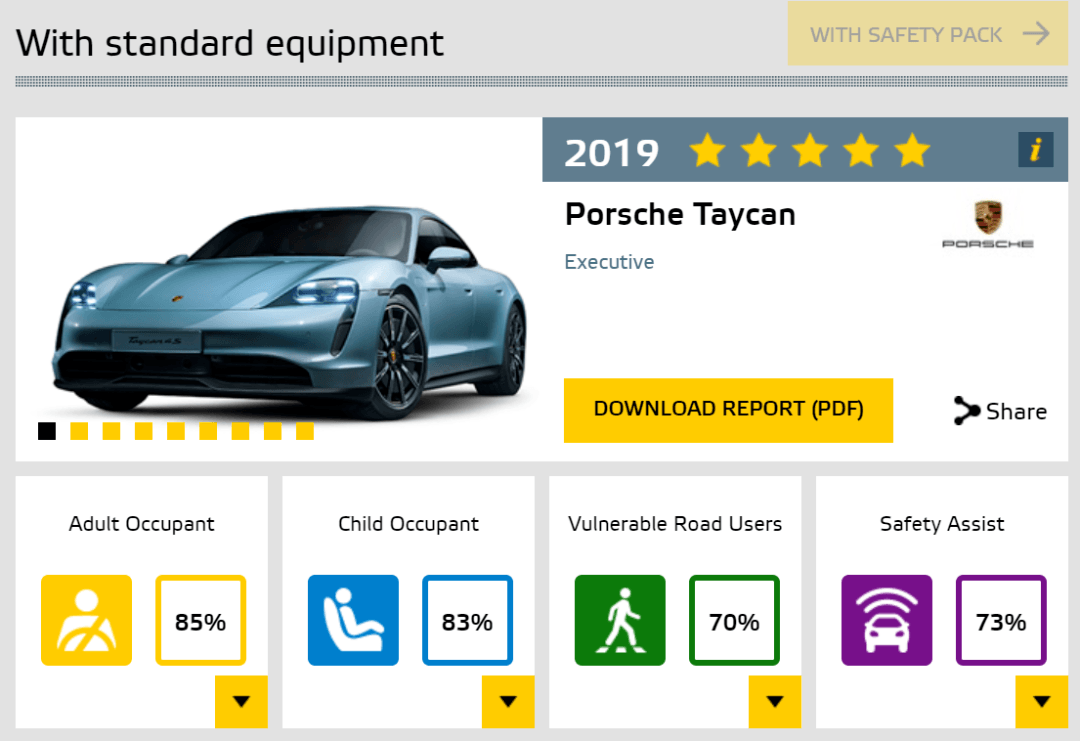Click the "Adult Occupant" heading
The height and width of the screenshot is (741, 1080).
[x=141, y=524]
